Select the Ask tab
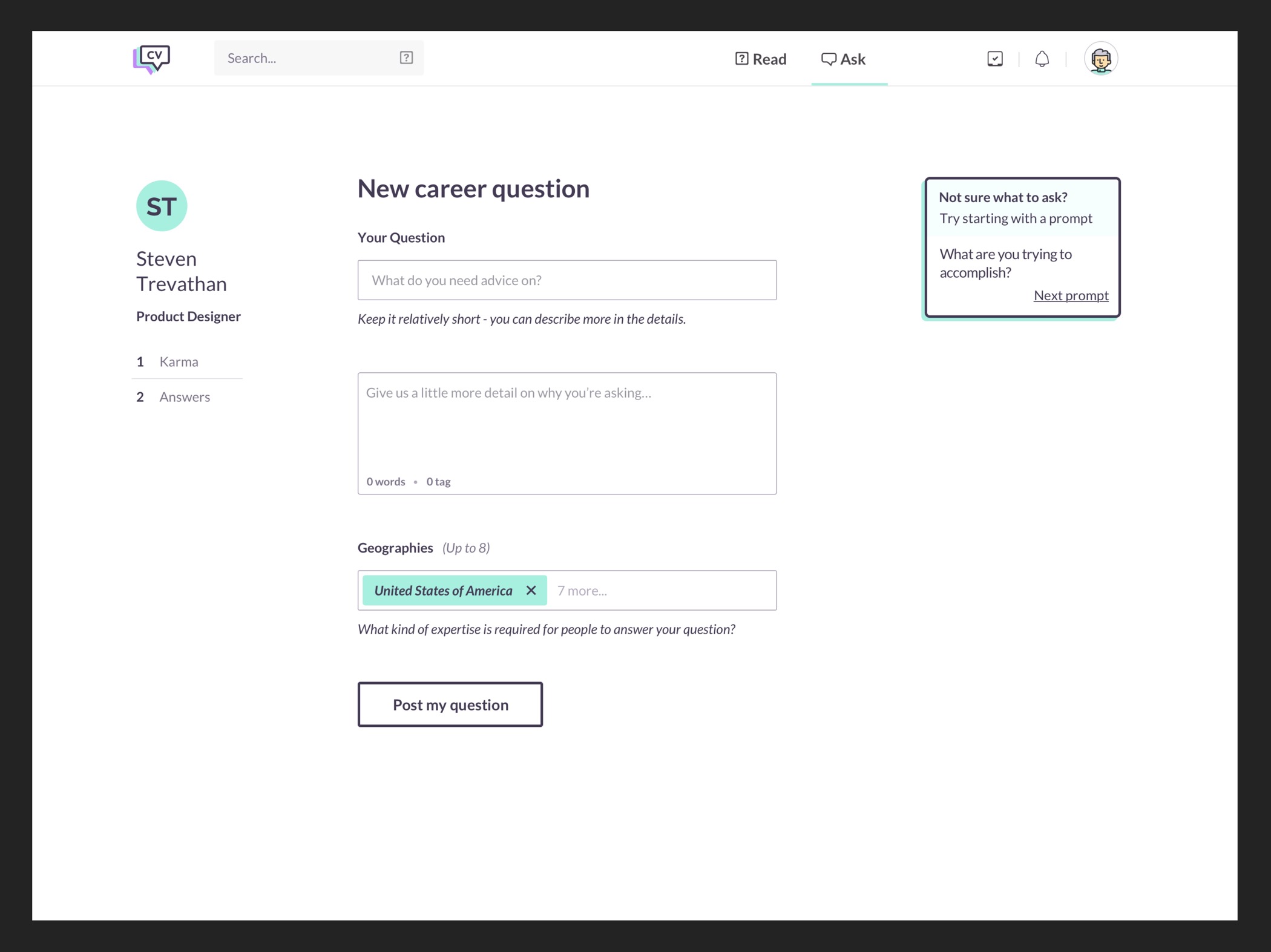Screen dimensions: 1271x952 [844, 59]
